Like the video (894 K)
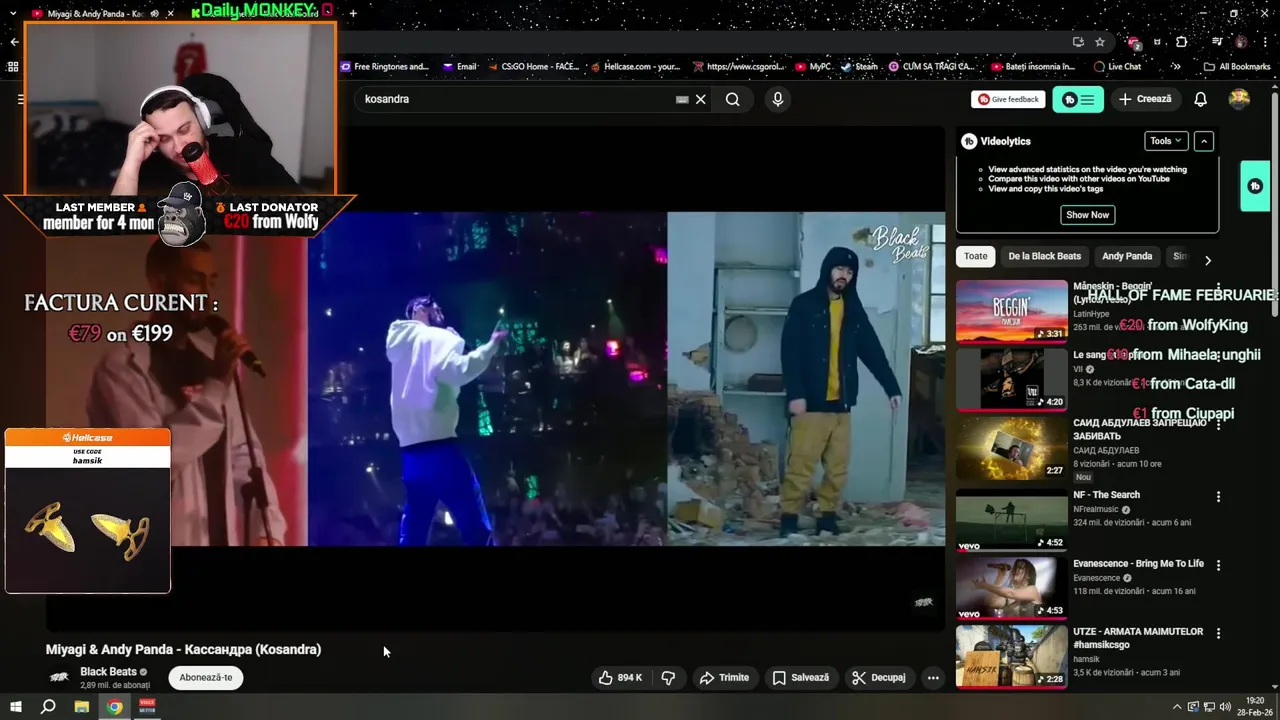The width and height of the screenshot is (1280, 720). (620, 677)
